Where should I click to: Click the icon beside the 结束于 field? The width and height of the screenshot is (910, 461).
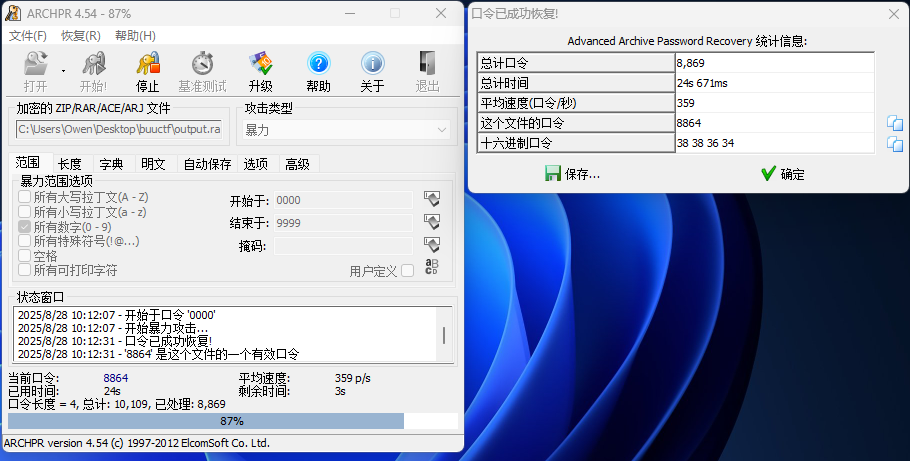click(432, 222)
